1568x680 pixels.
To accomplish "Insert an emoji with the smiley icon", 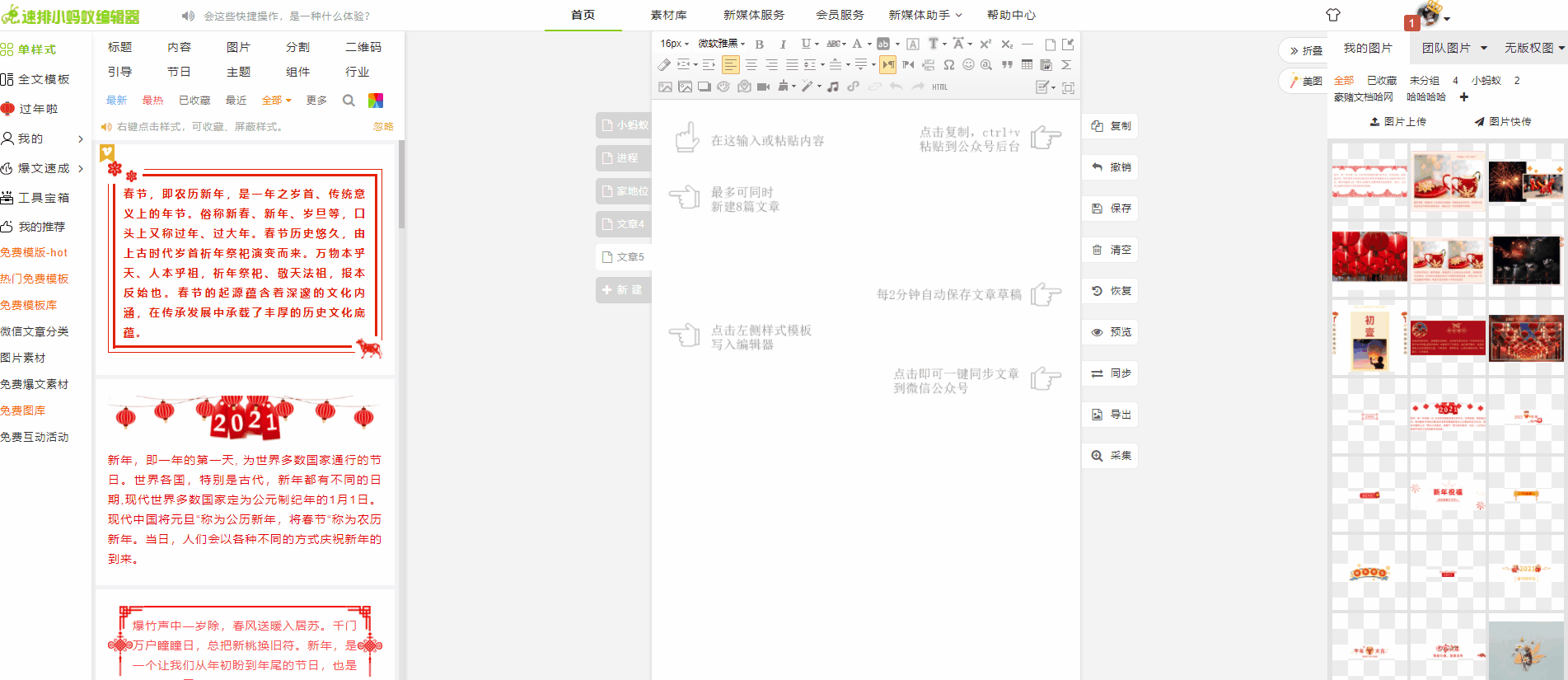I will [x=968, y=64].
